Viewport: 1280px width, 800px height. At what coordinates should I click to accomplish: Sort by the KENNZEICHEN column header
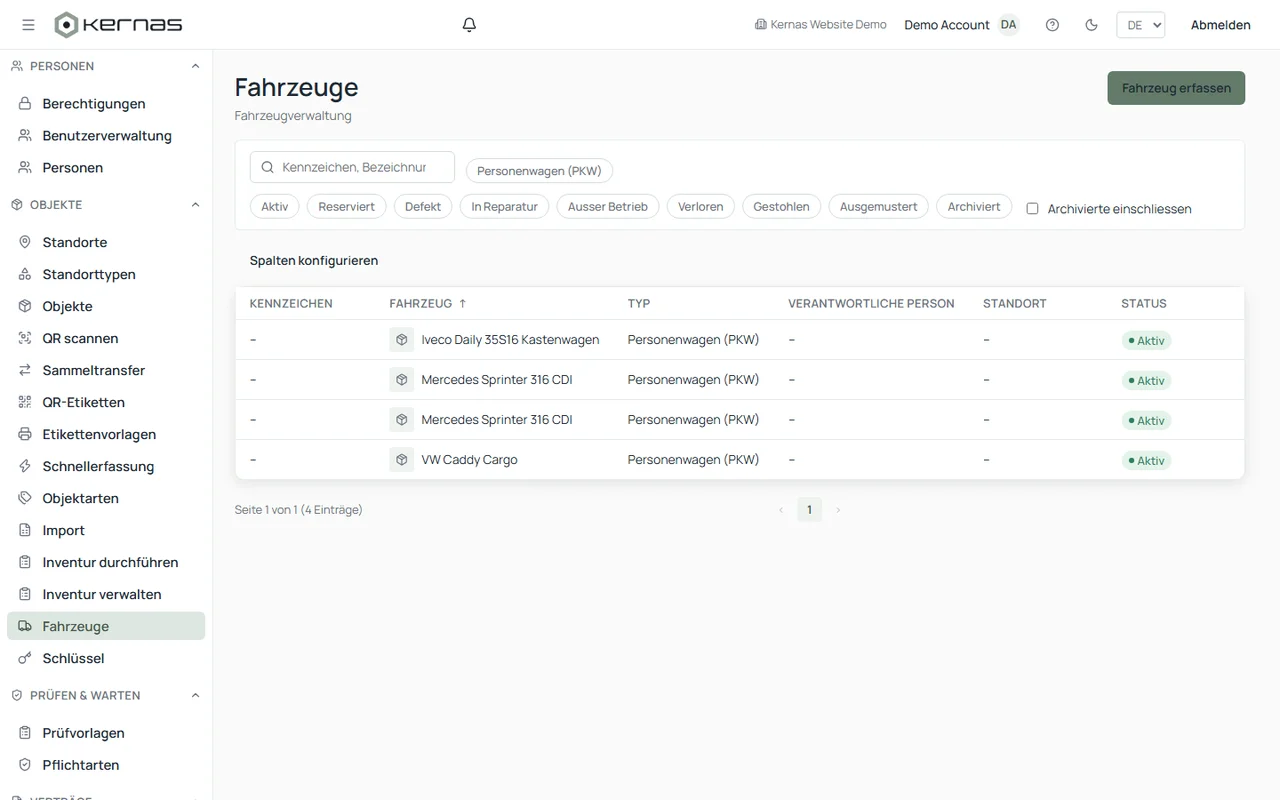pos(291,304)
